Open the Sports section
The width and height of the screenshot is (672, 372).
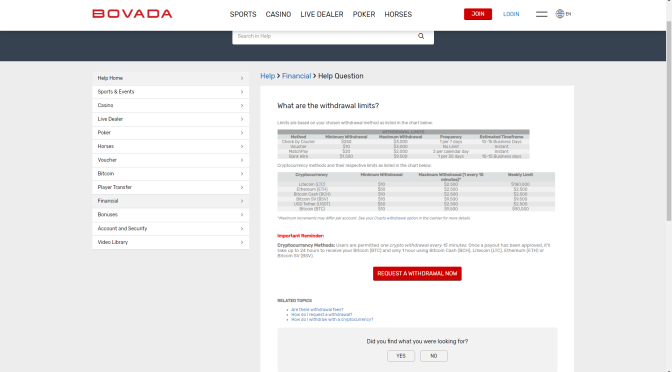tap(243, 14)
